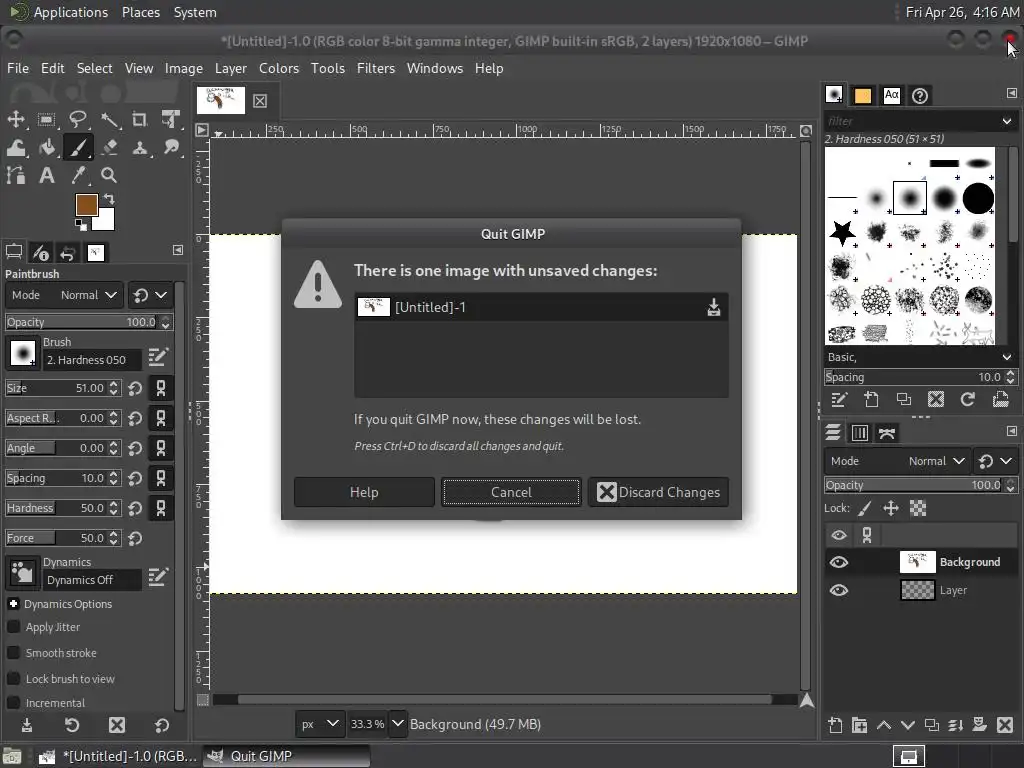
Task: Select the Text tool
Action: pos(46,175)
